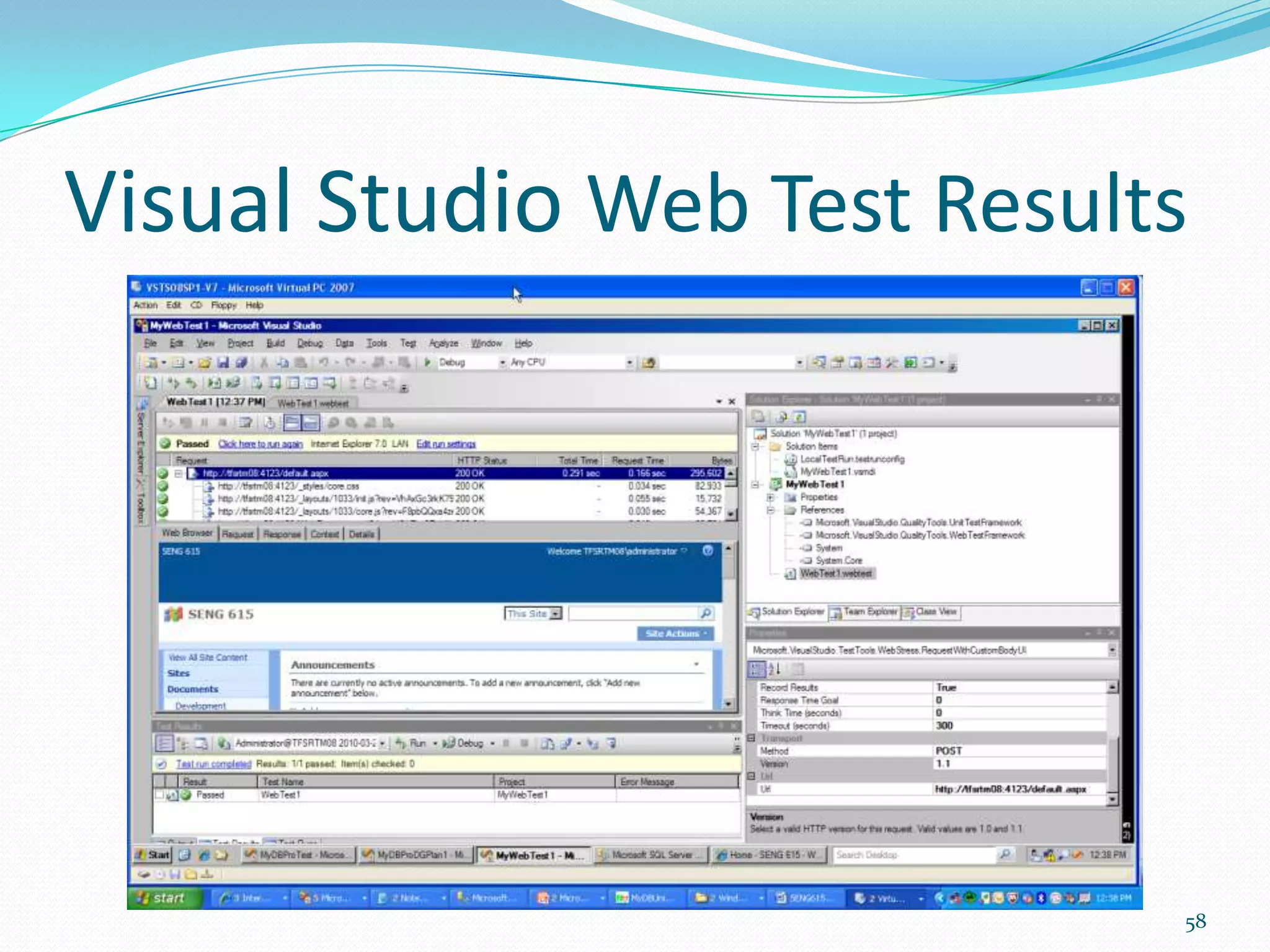1270x952 pixels.
Task: Click the 'Click here to run again' link
Action: [260, 444]
